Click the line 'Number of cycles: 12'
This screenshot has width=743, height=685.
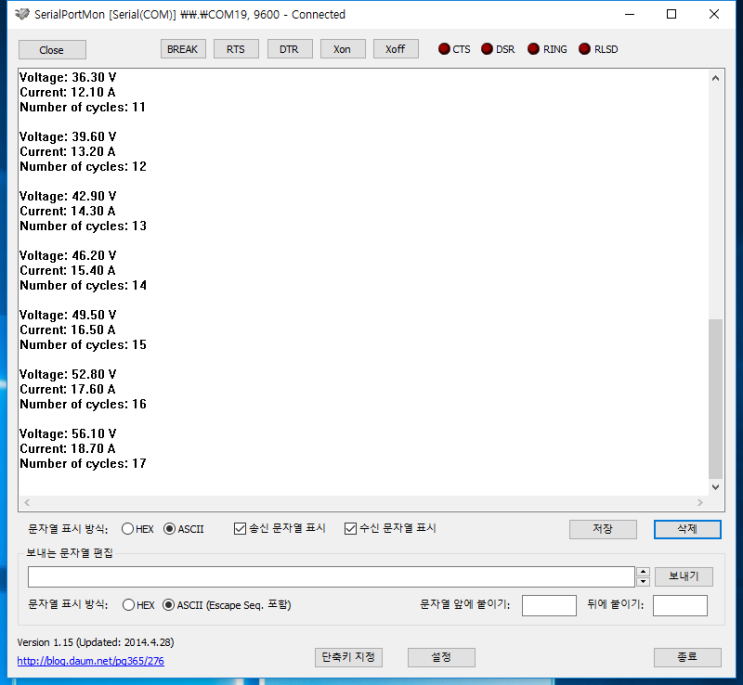tap(83, 166)
